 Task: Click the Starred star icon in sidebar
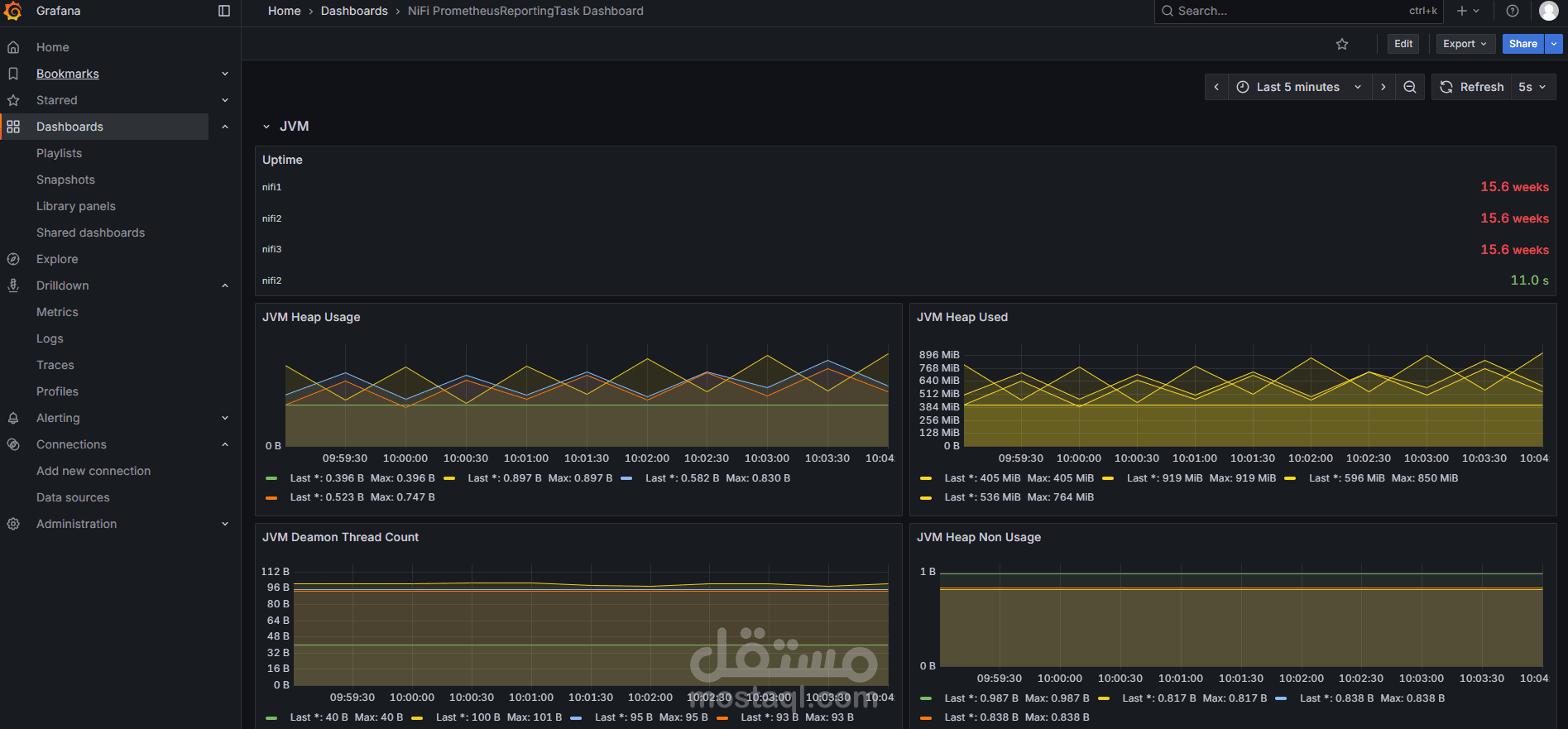13,100
